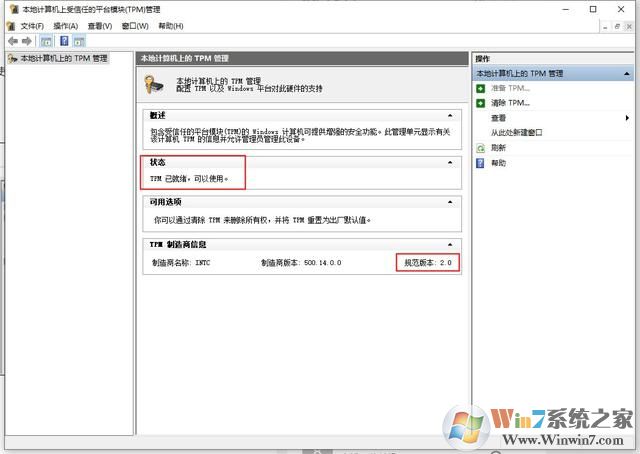
Task: Open the 窗口(W) menu
Action: (x=135, y=26)
